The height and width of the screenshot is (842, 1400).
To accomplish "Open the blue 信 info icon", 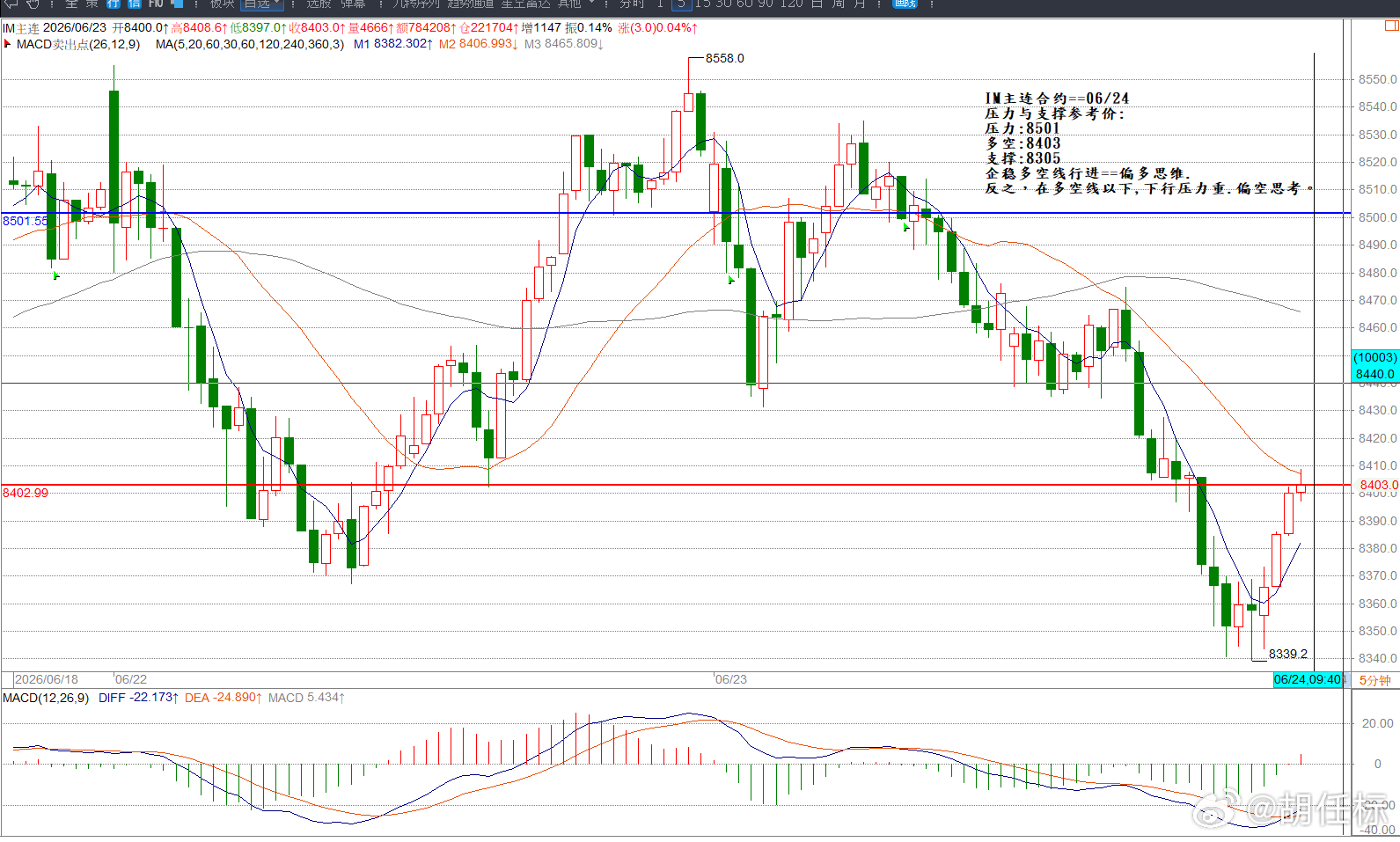I will pos(134,4).
